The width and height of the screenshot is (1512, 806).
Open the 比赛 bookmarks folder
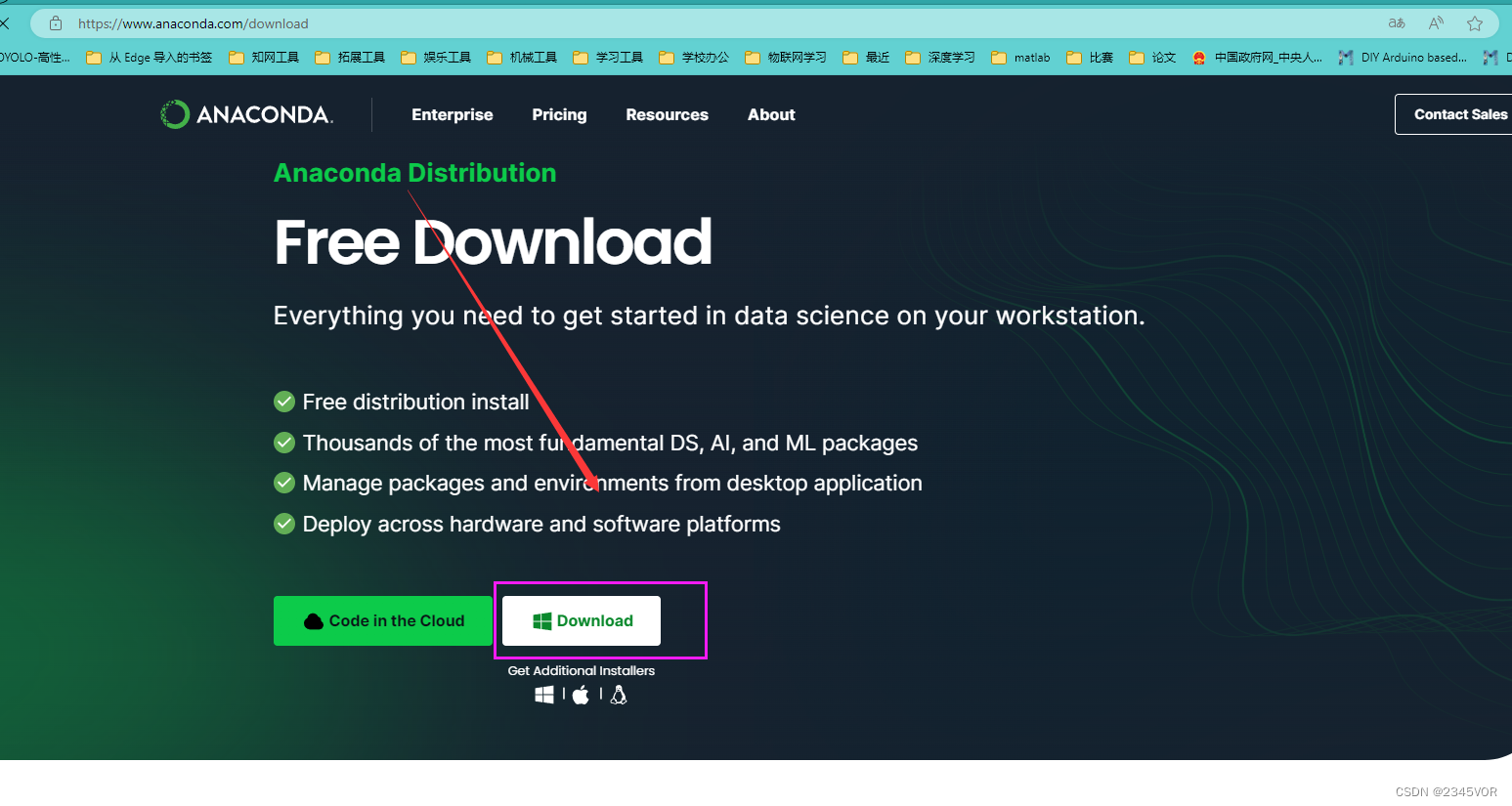point(1090,58)
